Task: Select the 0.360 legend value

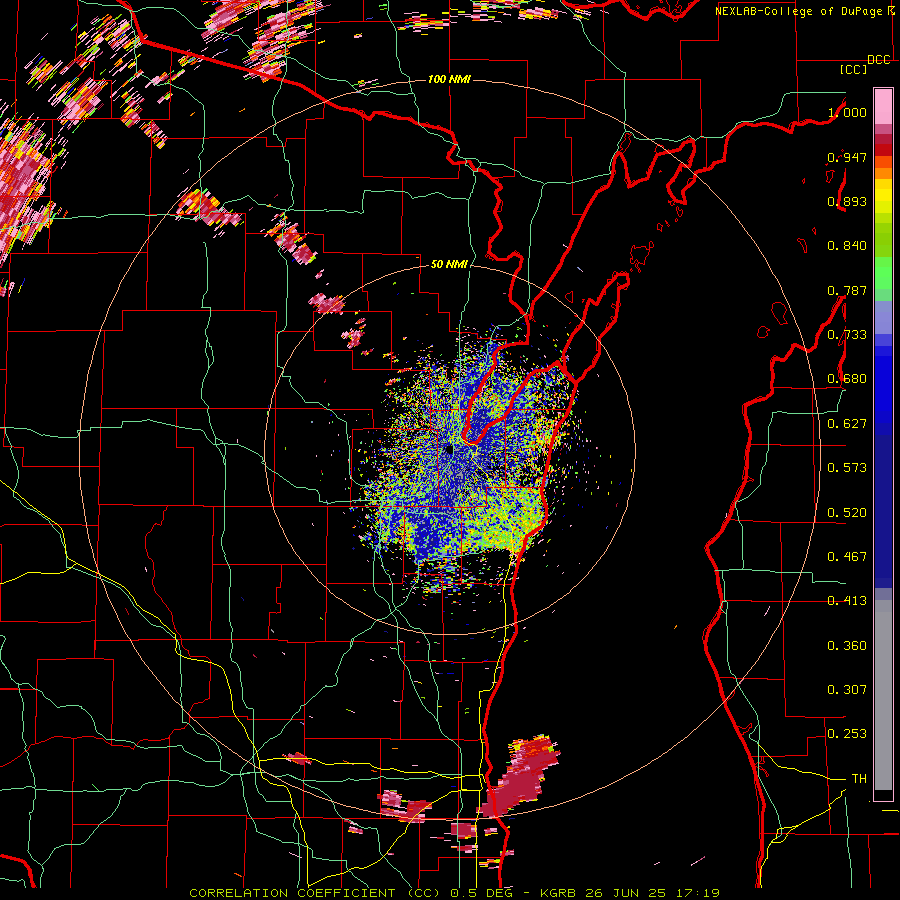Action: click(847, 646)
